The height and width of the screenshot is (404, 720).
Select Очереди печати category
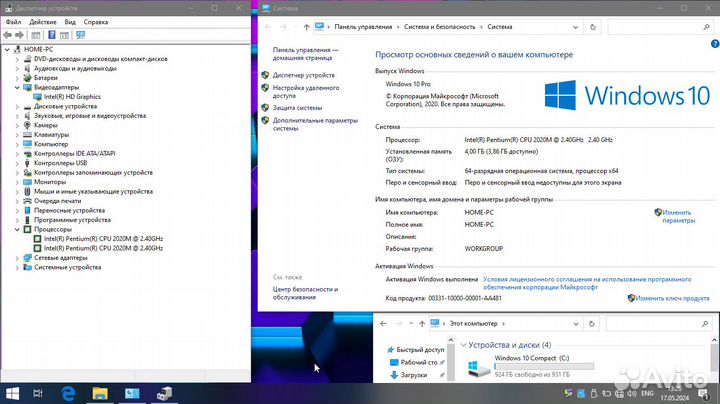click(57, 201)
